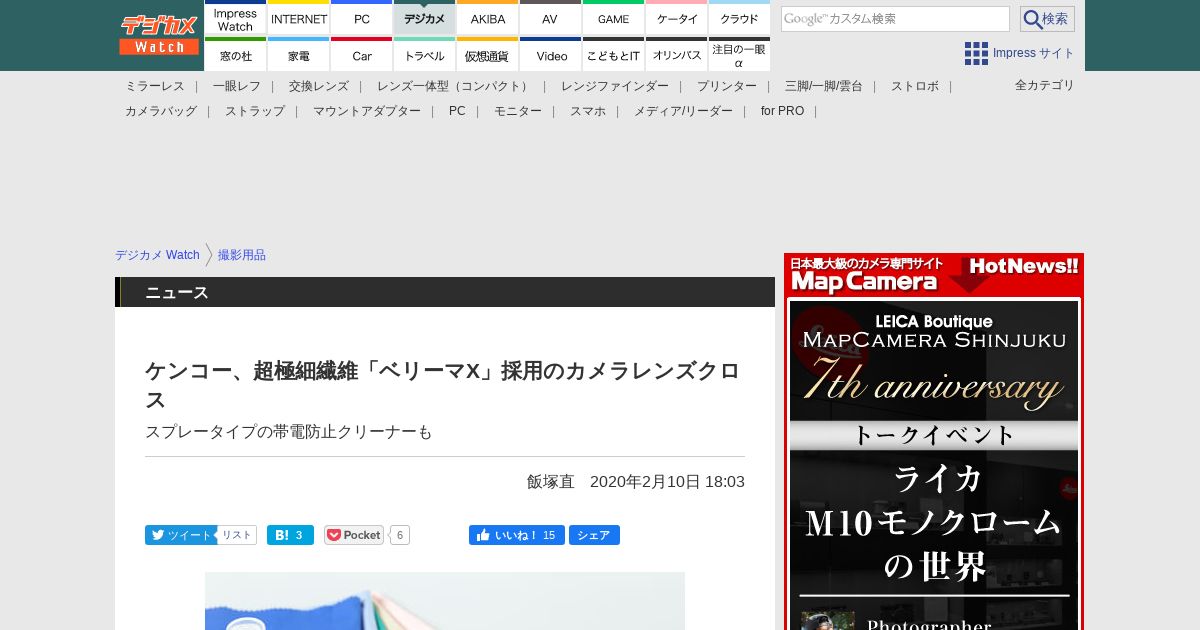Click the search magnifier button
Viewport: 1200px width, 630px height.
point(1047,19)
